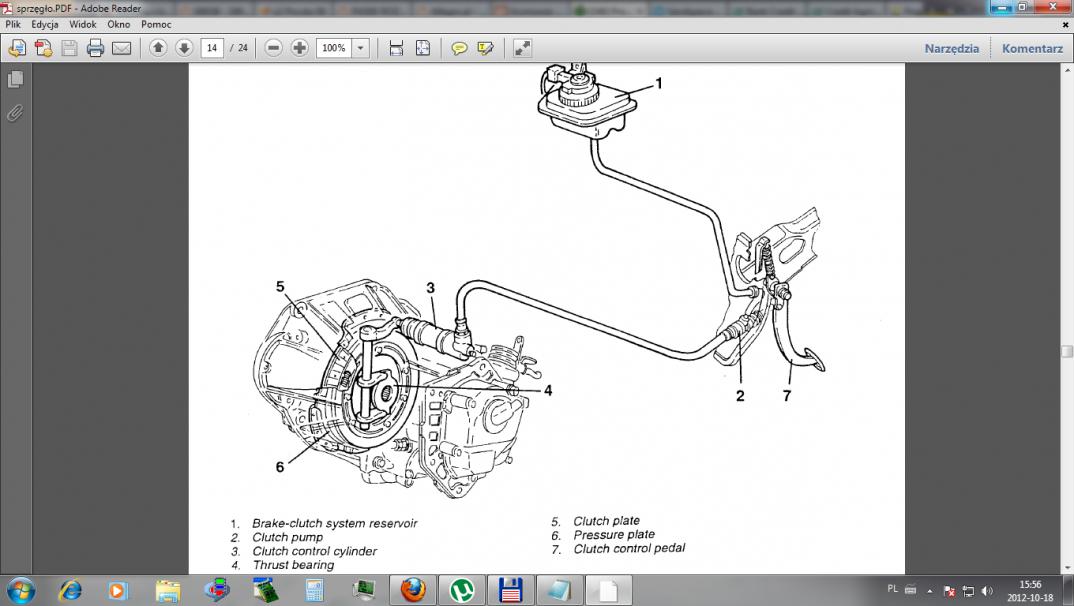Click the print document icon

coord(95,48)
